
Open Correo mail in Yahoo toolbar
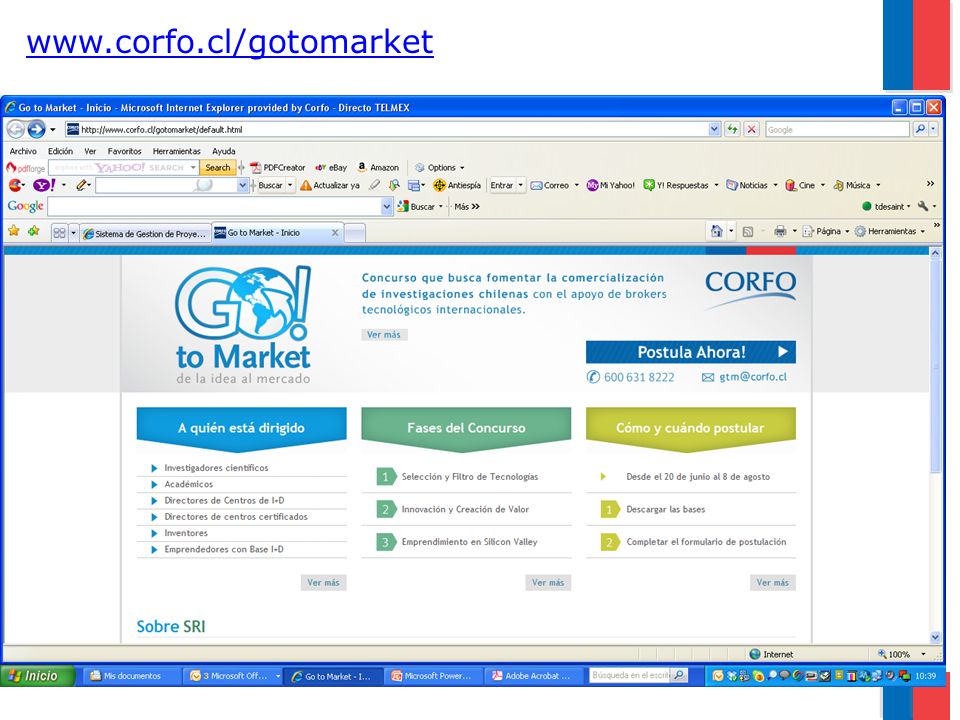(x=550, y=185)
